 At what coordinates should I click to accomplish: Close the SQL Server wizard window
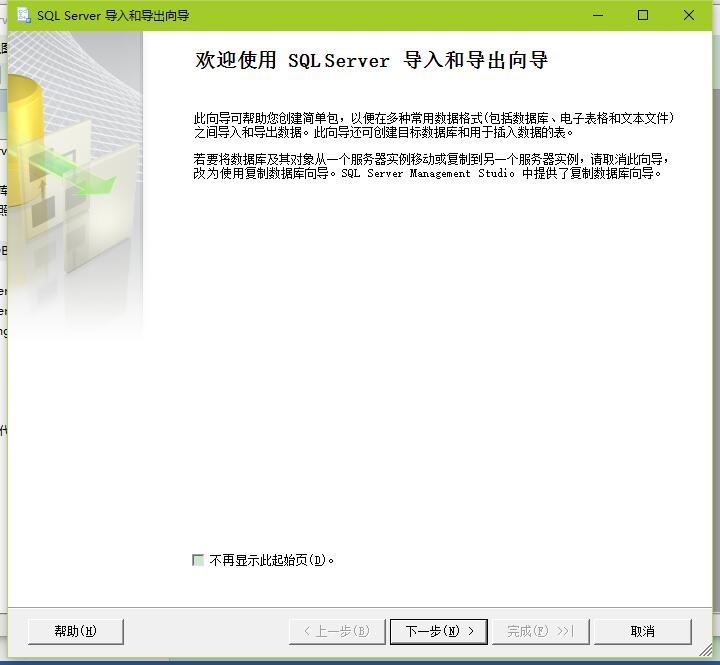[x=688, y=16]
